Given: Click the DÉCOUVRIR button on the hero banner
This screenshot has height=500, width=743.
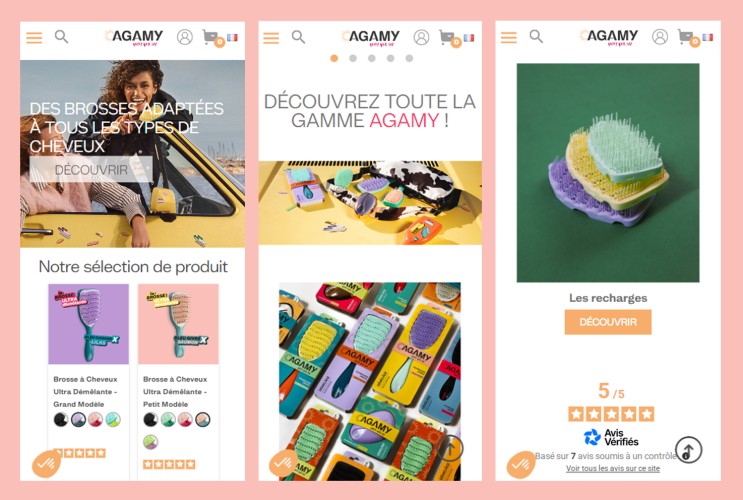Looking at the screenshot, I should click(91, 169).
